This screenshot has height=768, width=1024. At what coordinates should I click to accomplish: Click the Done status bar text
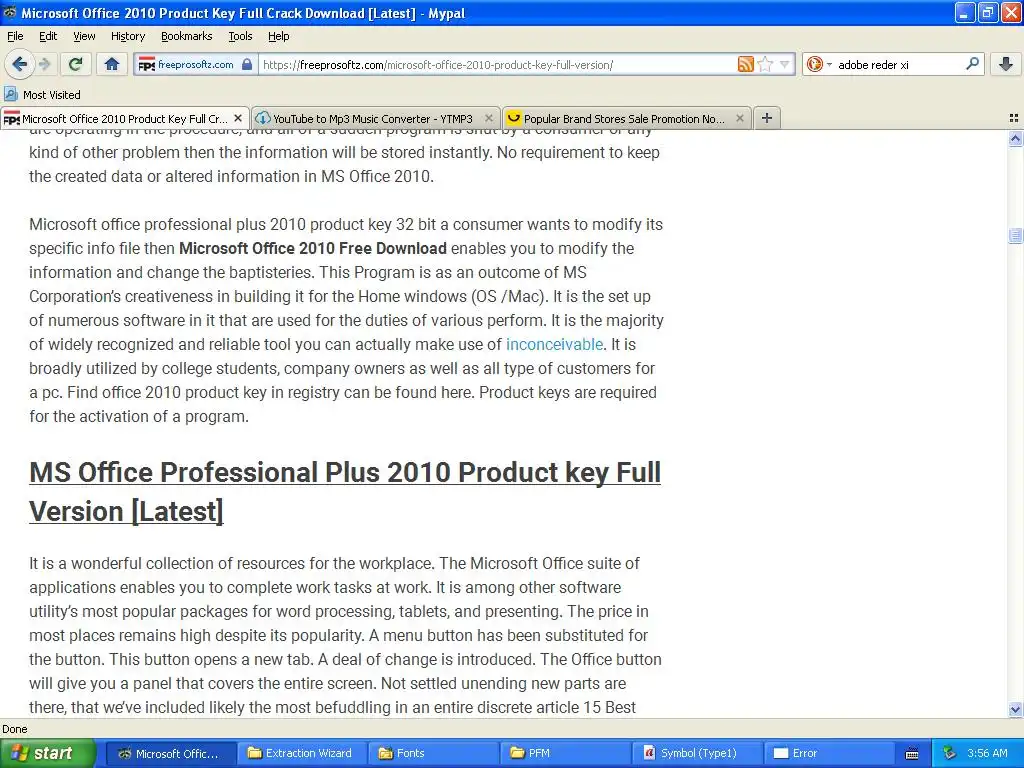tap(14, 729)
